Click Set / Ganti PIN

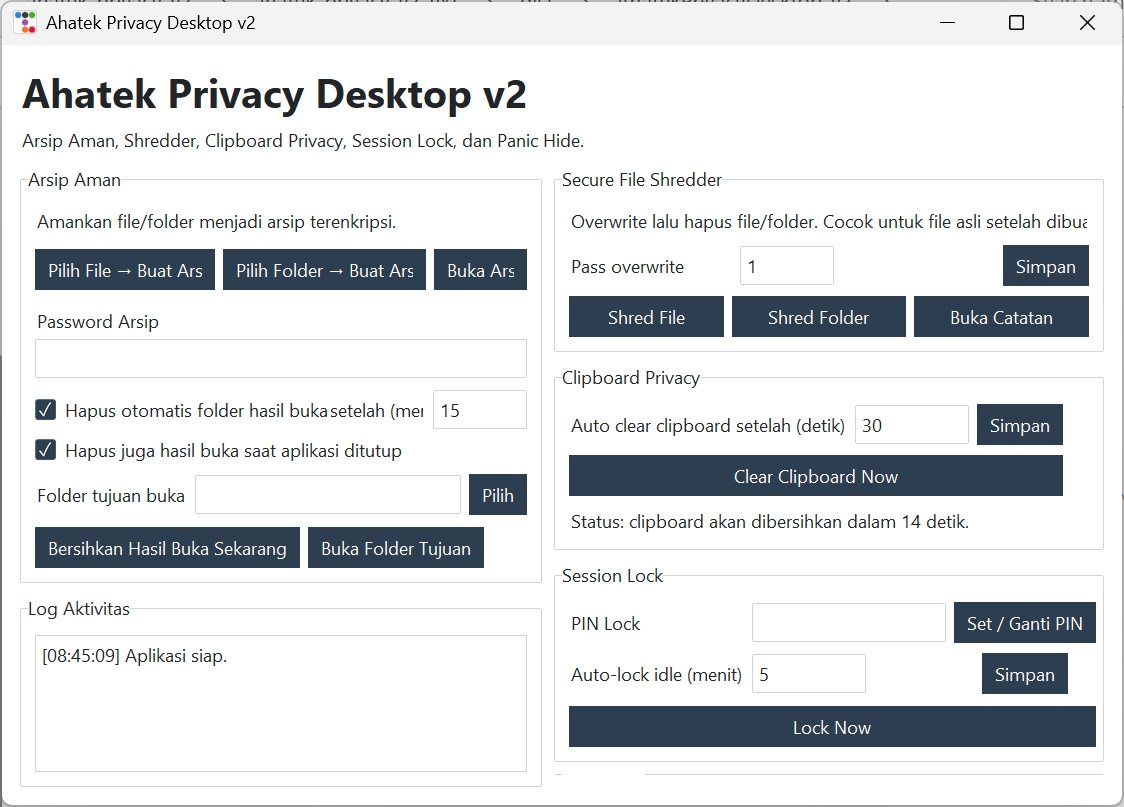point(1024,622)
